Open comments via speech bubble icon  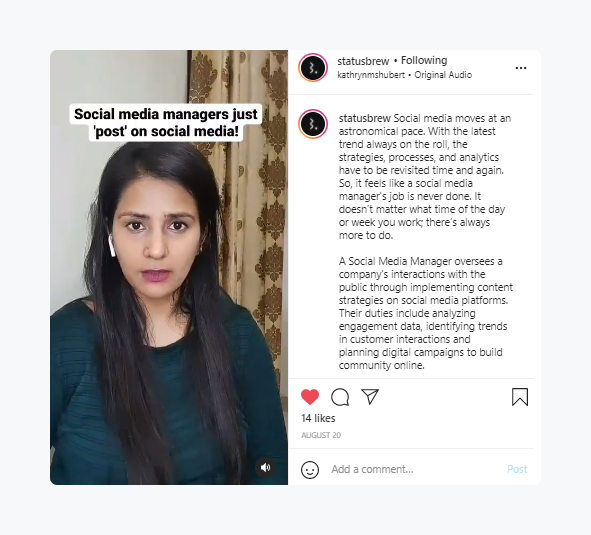tap(340, 397)
